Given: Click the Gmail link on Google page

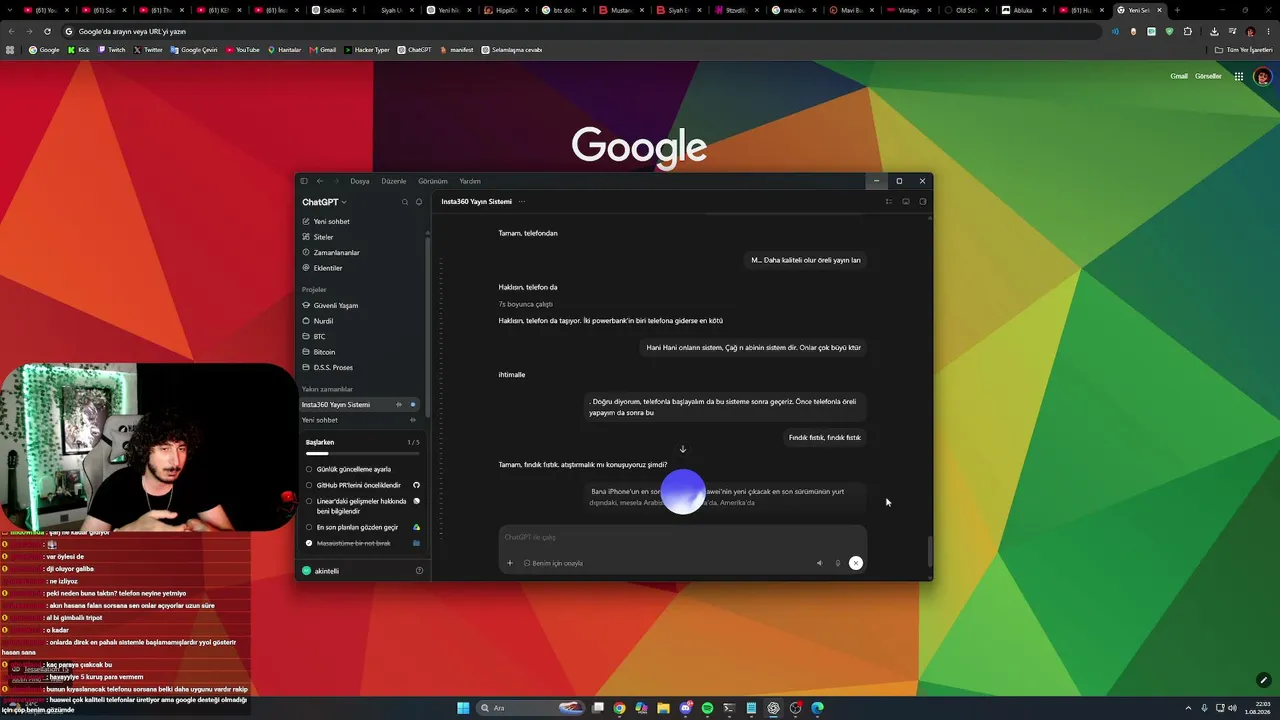Looking at the screenshot, I should [1179, 76].
